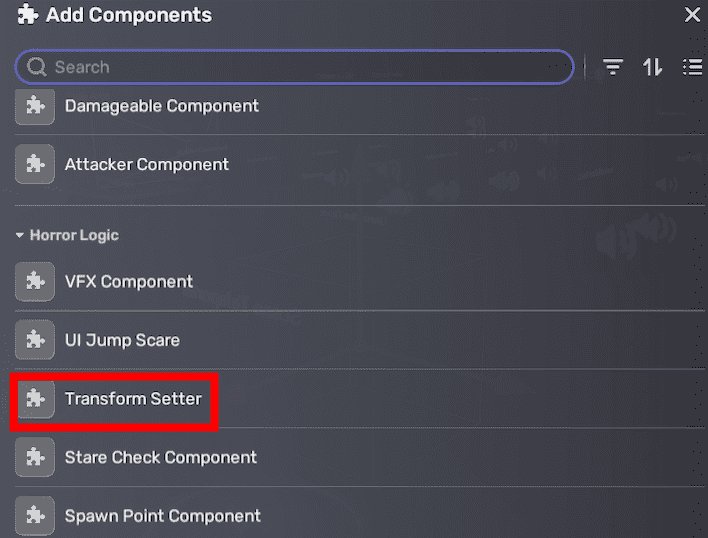This screenshot has width=708, height=538.
Task: Click the Transform Setter puzzle icon
Action: tap(35, 399)
